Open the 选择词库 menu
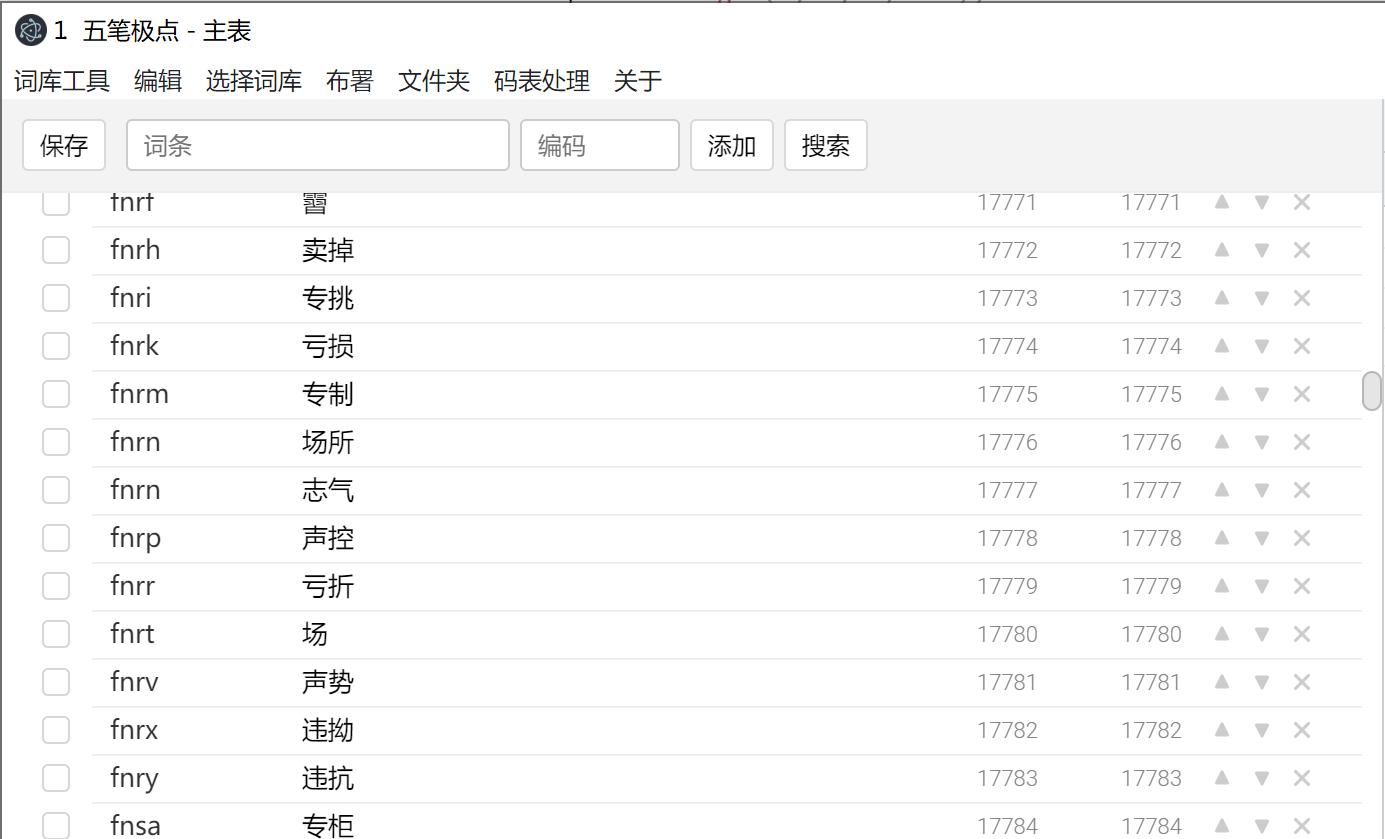Image resolution: width=1385 pixels, height=839 pixels. [253, 81]
